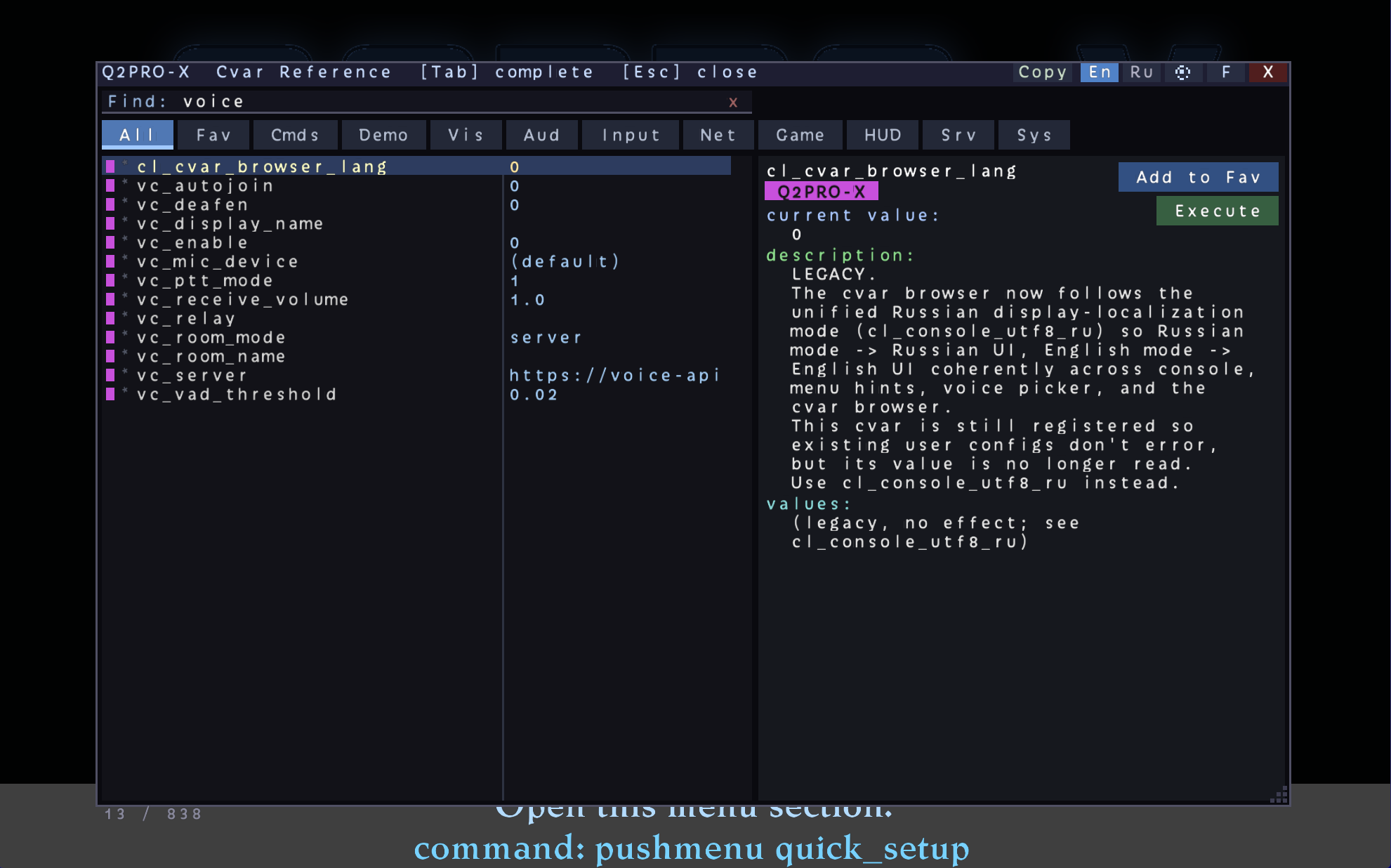Open the Vis tab

point(466,135)
